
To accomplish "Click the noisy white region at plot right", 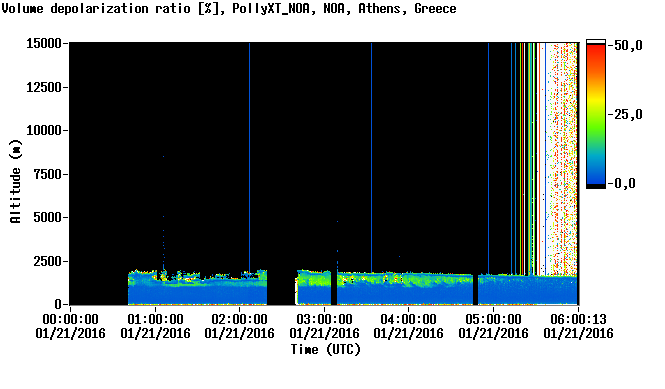I will click(x=562, y=159).
